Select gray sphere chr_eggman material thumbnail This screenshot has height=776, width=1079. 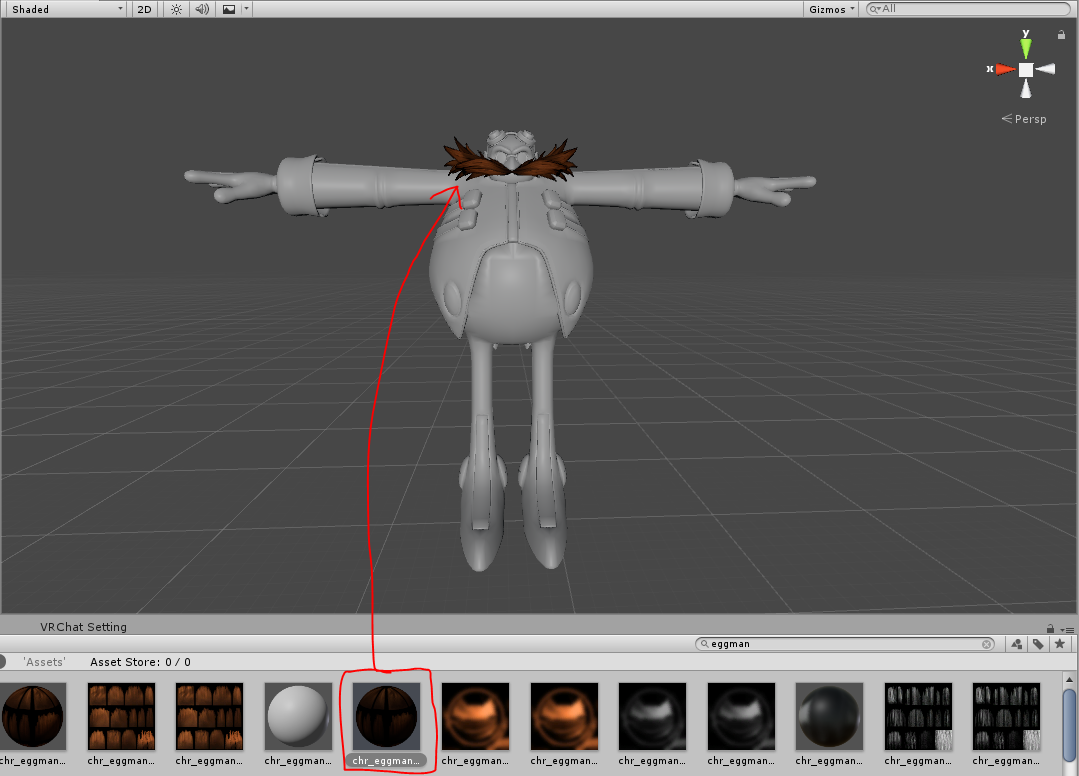click(298, 716)
